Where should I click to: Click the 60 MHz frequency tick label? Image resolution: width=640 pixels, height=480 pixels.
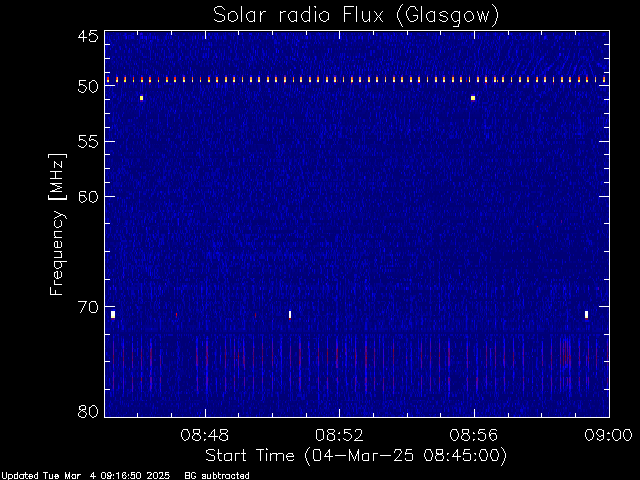(88, 197)
